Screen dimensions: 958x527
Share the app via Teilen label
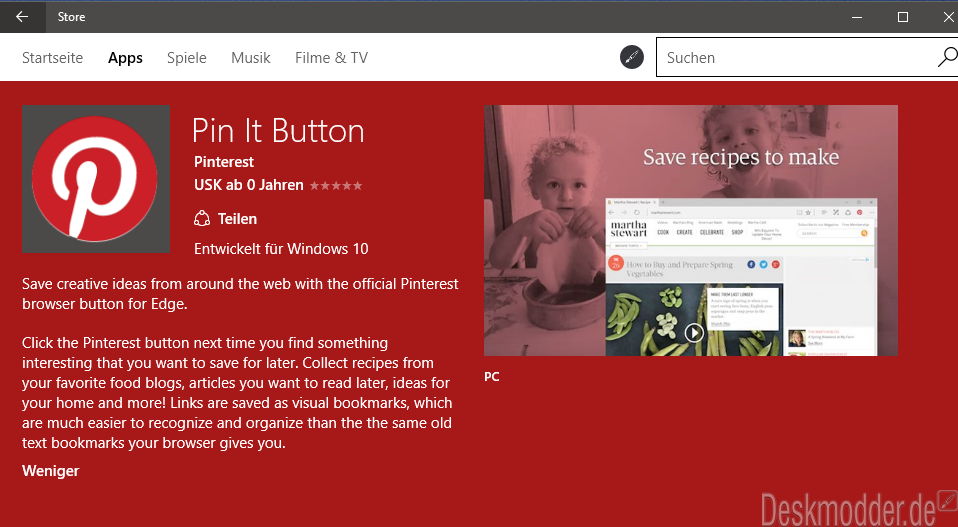click(237, 219)
